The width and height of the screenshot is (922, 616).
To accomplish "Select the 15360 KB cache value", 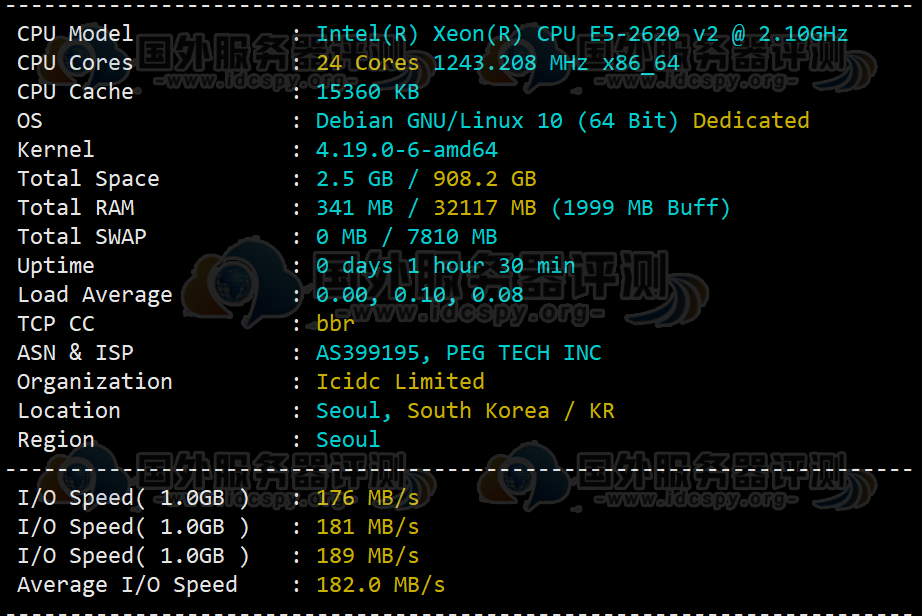I will point(367,92).
